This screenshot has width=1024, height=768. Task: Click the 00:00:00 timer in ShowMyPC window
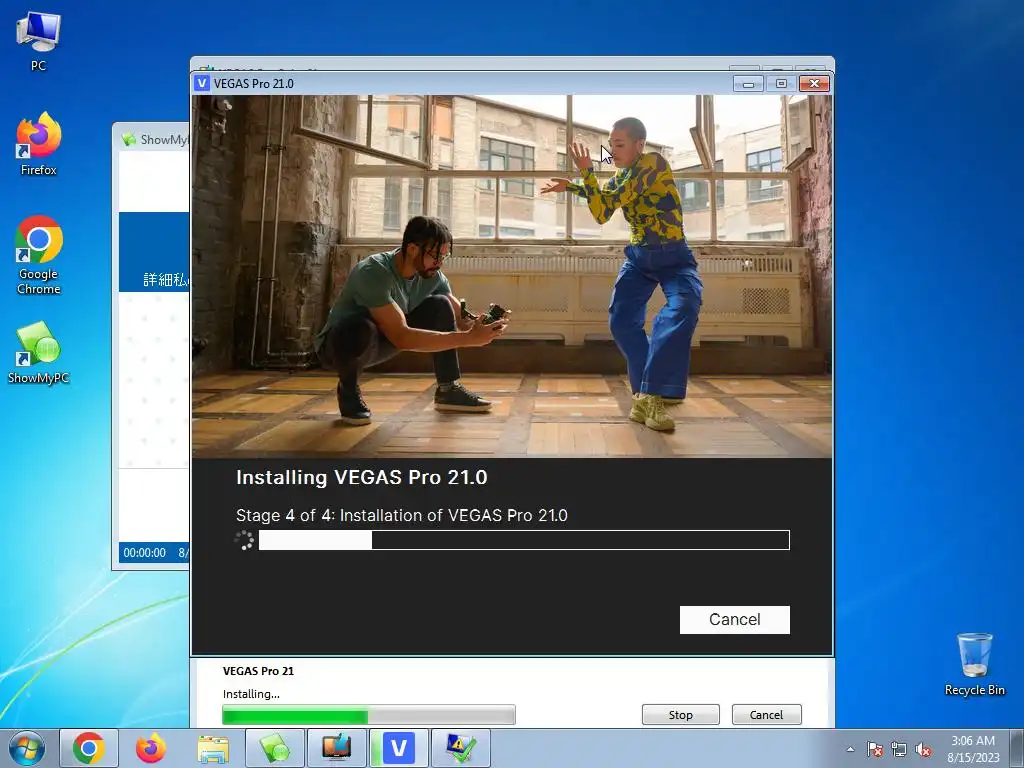tap(144, 552)
